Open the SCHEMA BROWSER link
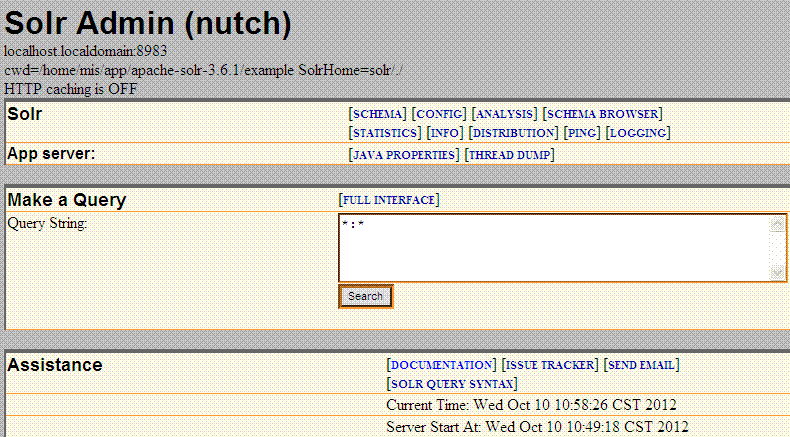The image size is (790, 437). [x=603, y=114]
